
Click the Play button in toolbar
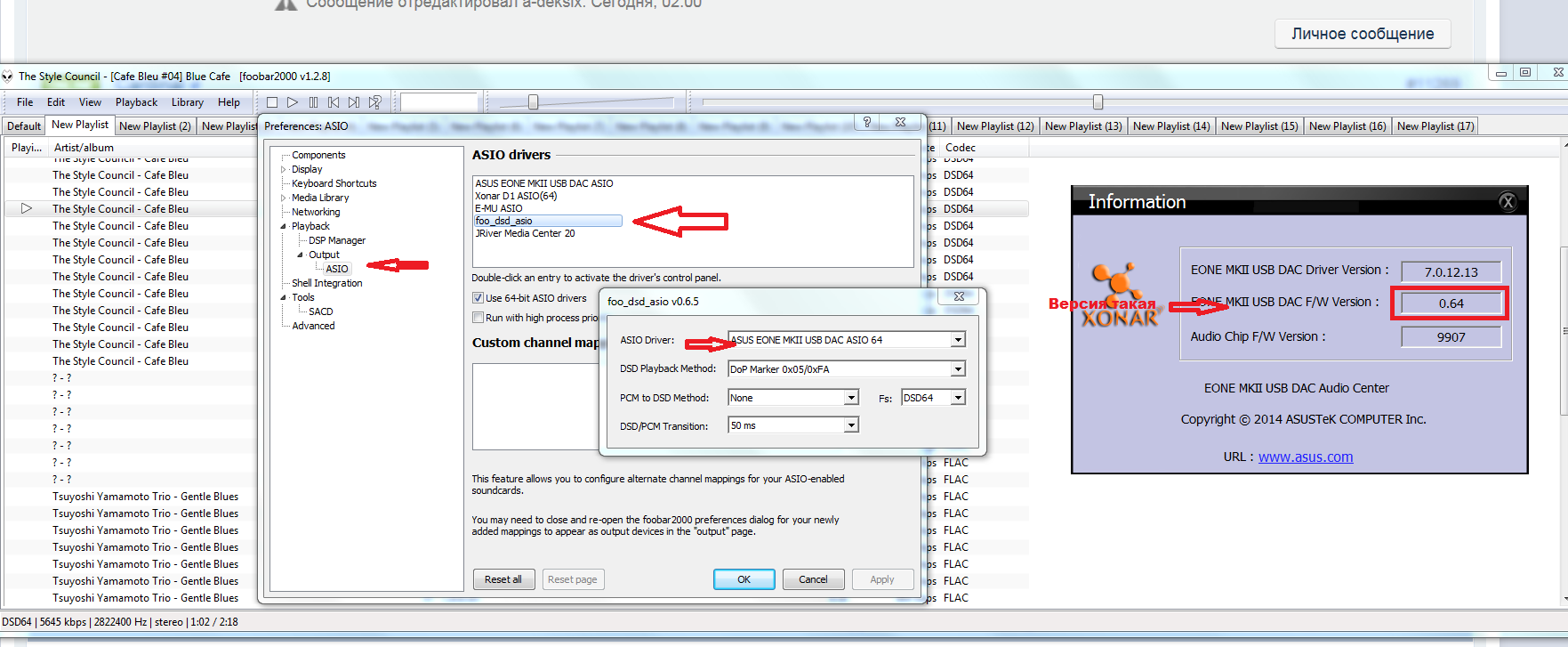click(x=293, y=102)
